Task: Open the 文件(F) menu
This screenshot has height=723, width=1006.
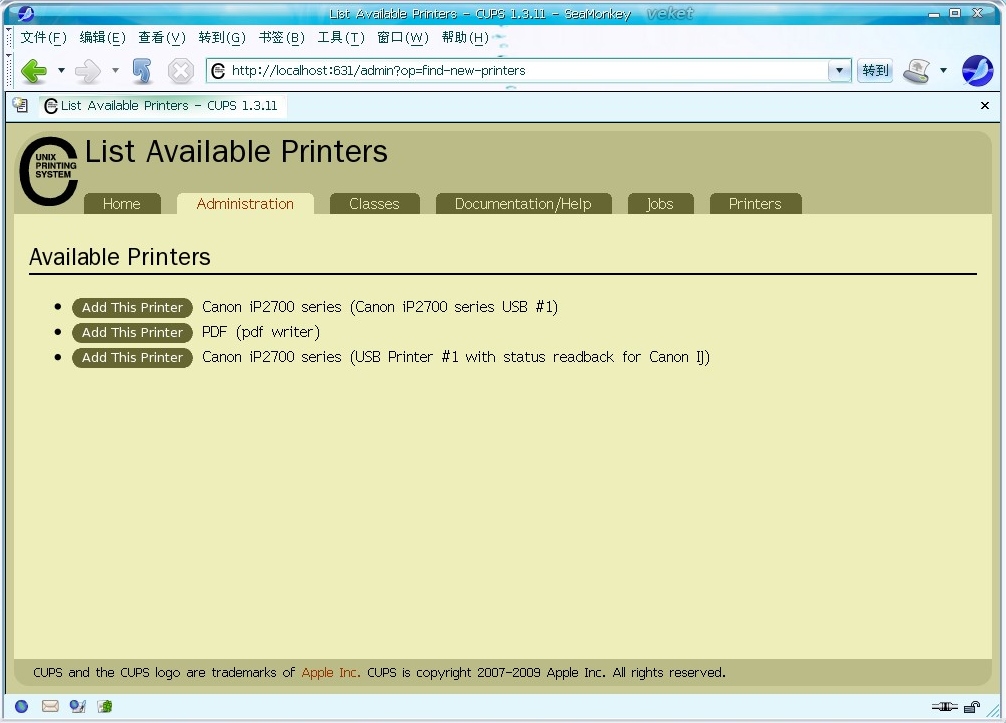Action: [x=43, y=38]
